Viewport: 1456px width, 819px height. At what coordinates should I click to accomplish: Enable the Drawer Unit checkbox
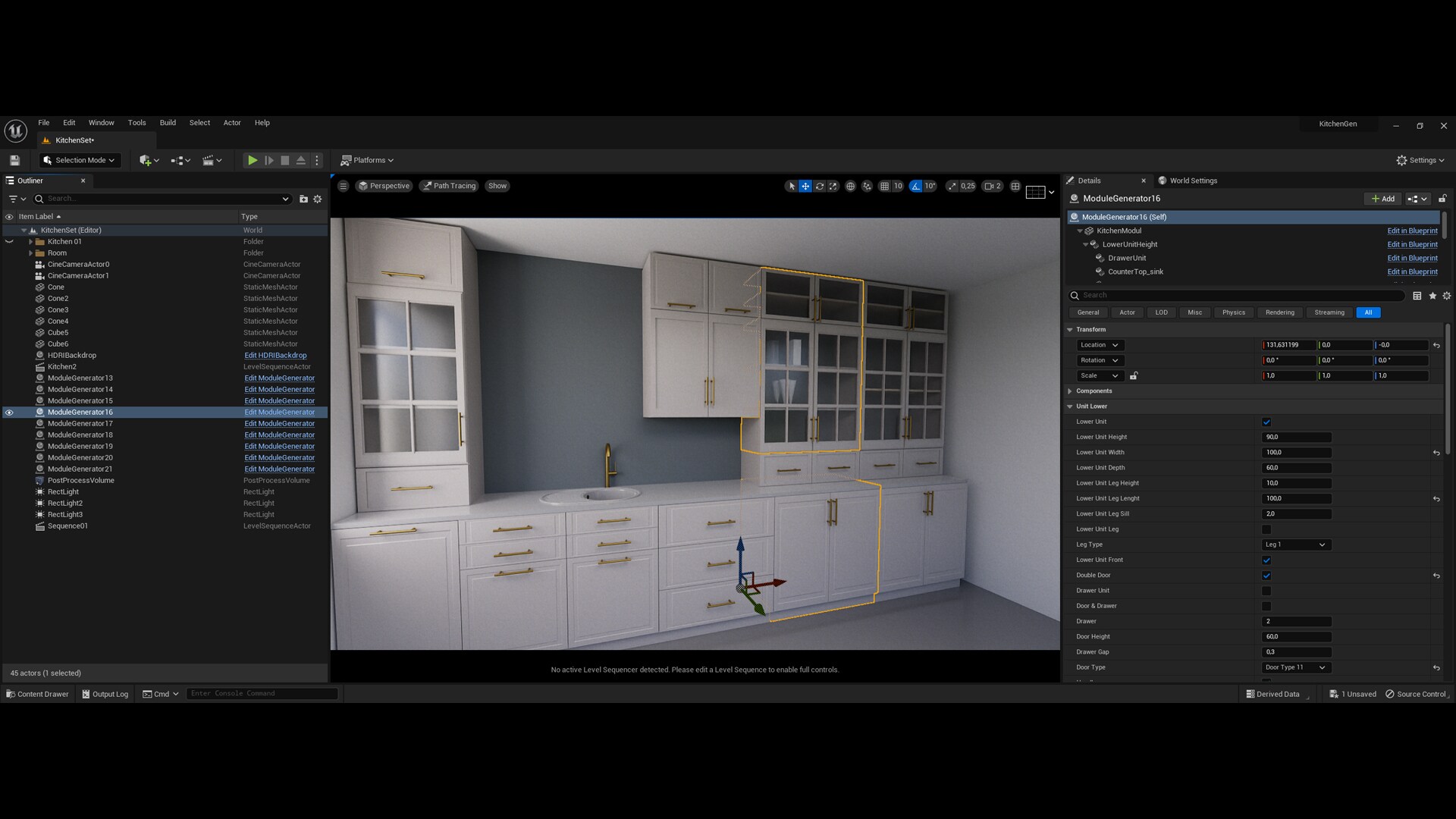[x=1266, y=591]
